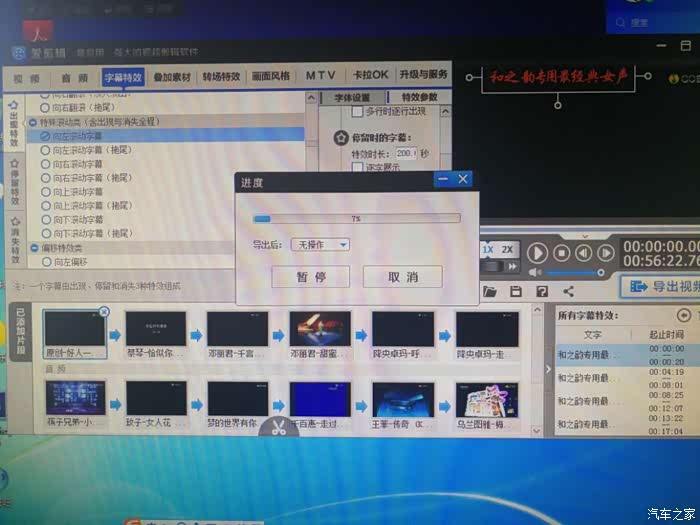Select 向右翻录（拖尾） radio option

click(x=44, y=108)
